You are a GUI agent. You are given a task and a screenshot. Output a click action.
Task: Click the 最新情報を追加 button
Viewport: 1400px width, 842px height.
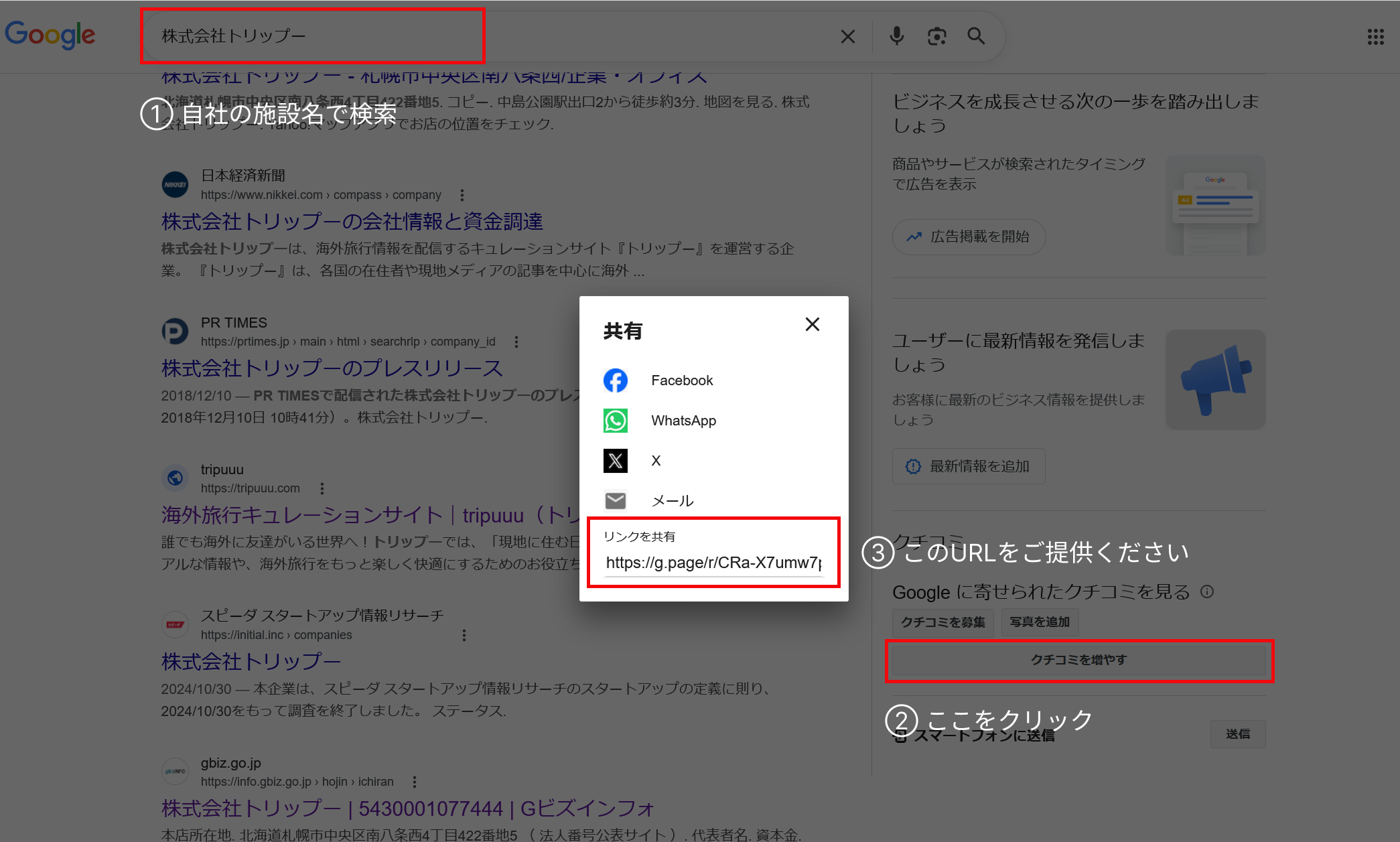click(x=969, y=466)
